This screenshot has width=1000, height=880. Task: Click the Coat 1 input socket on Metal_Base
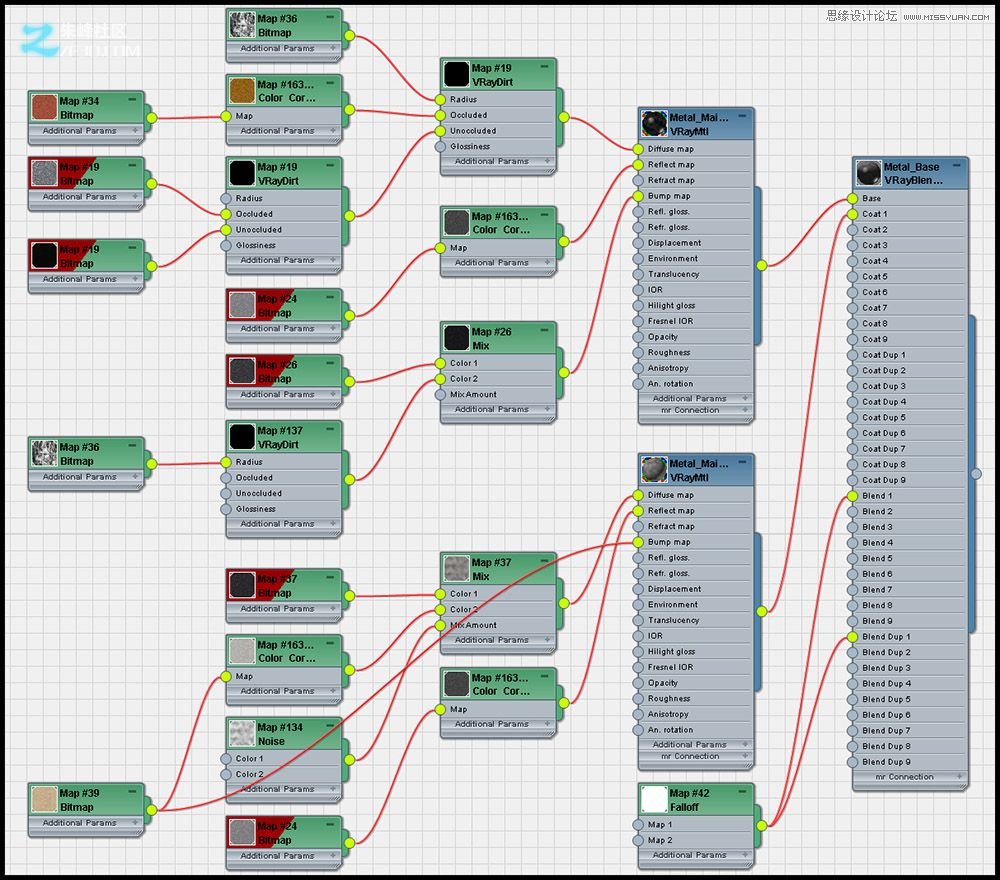(853, 214)
